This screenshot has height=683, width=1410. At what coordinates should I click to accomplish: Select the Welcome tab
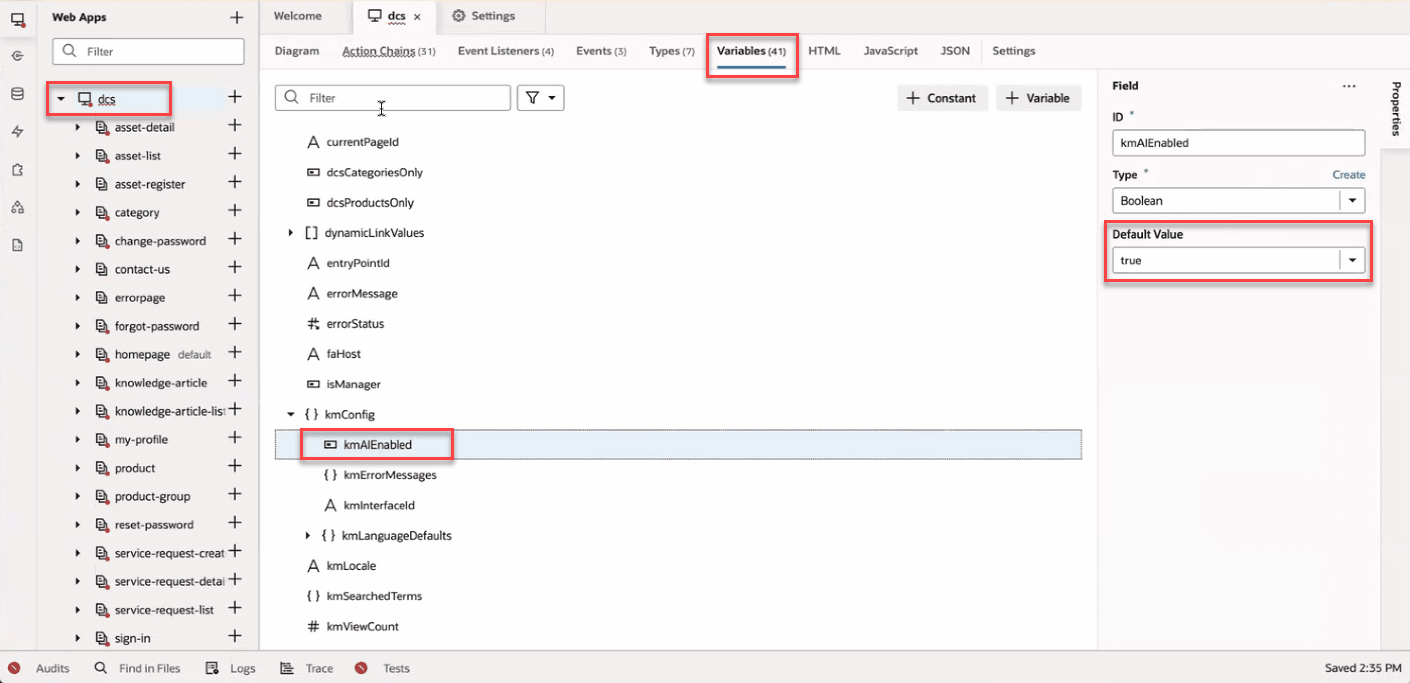[x=297, y=16]
